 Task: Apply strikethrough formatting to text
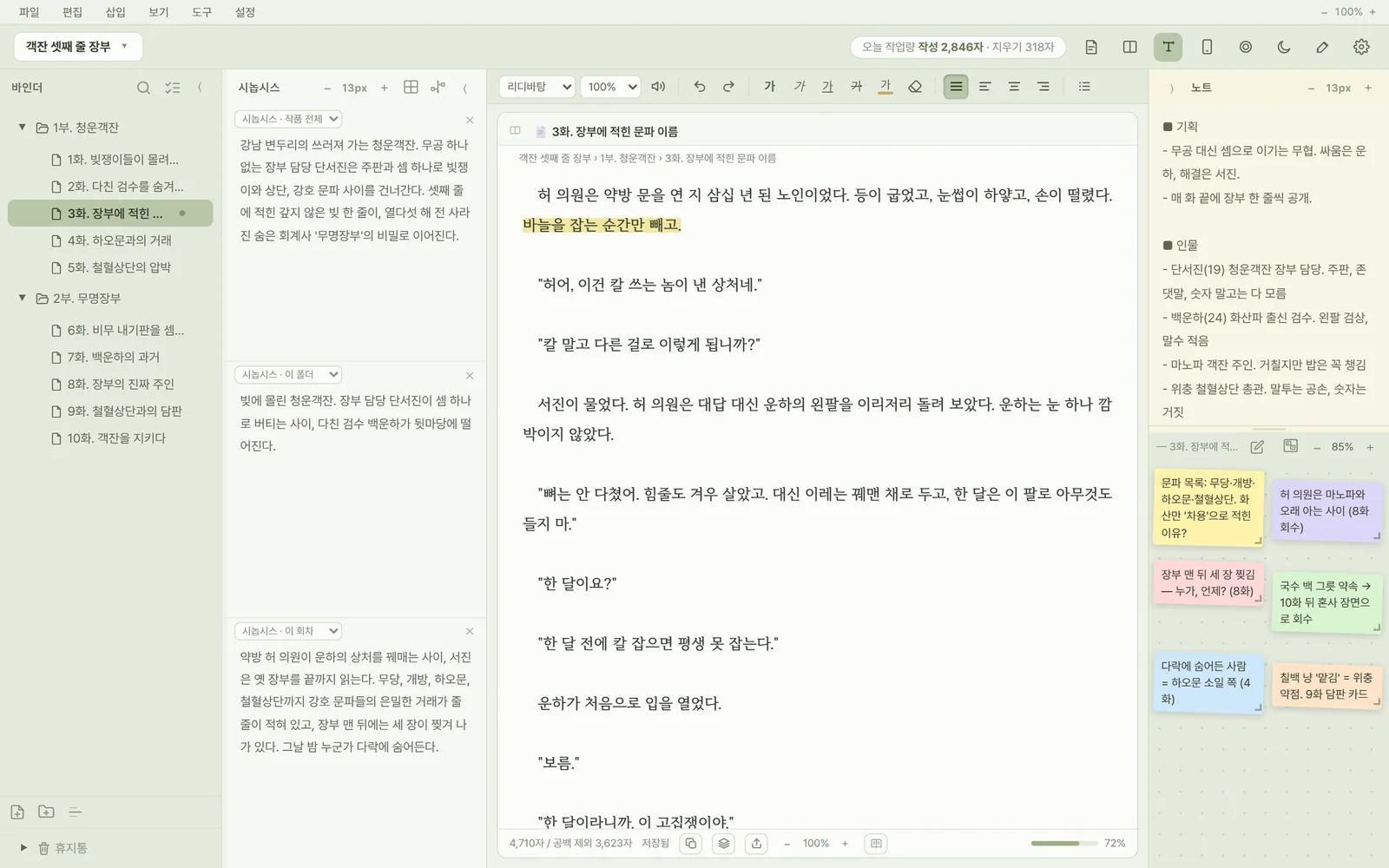click(857, 87)
